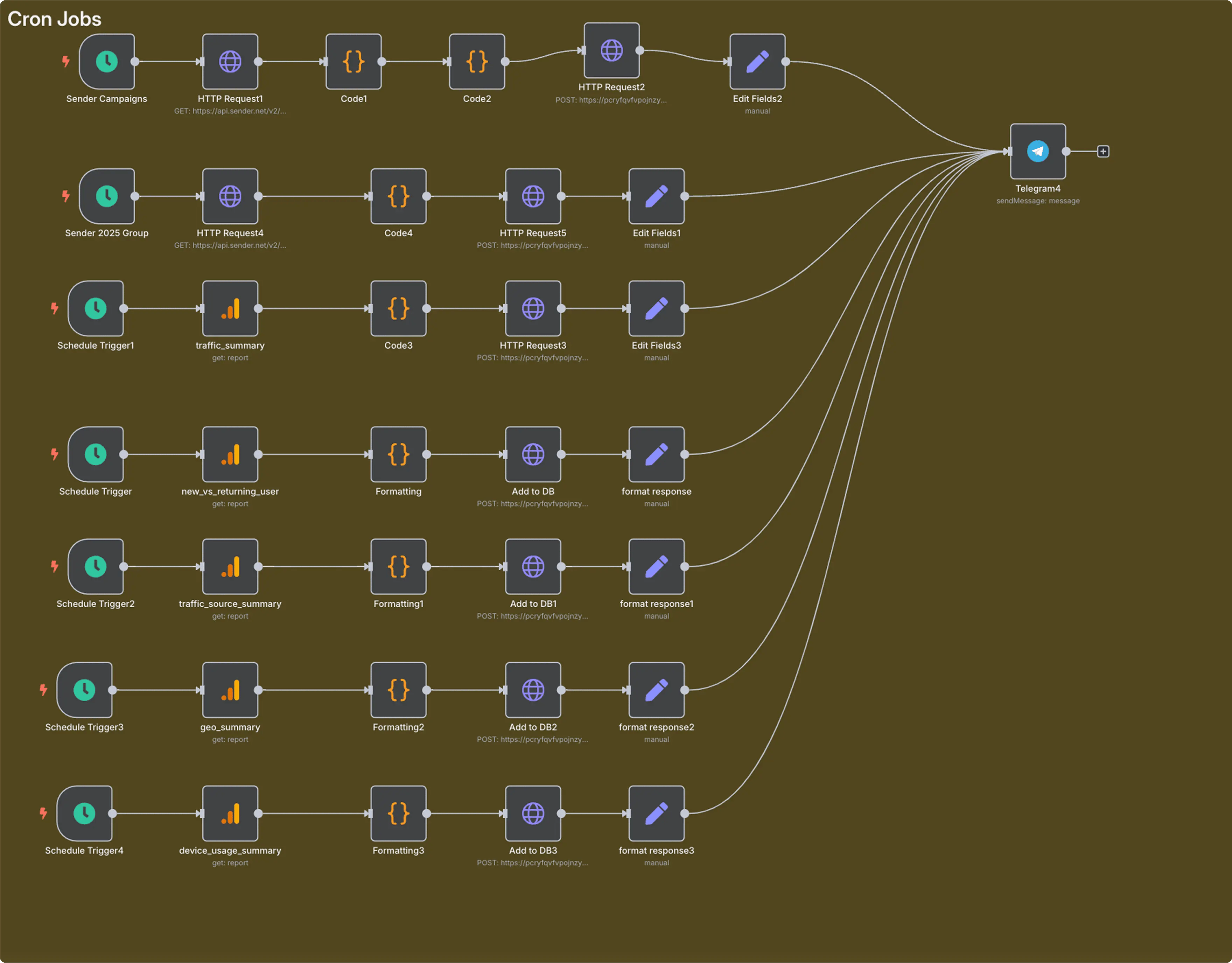
Task: Click the Code3 node
Action: [398, 309]
